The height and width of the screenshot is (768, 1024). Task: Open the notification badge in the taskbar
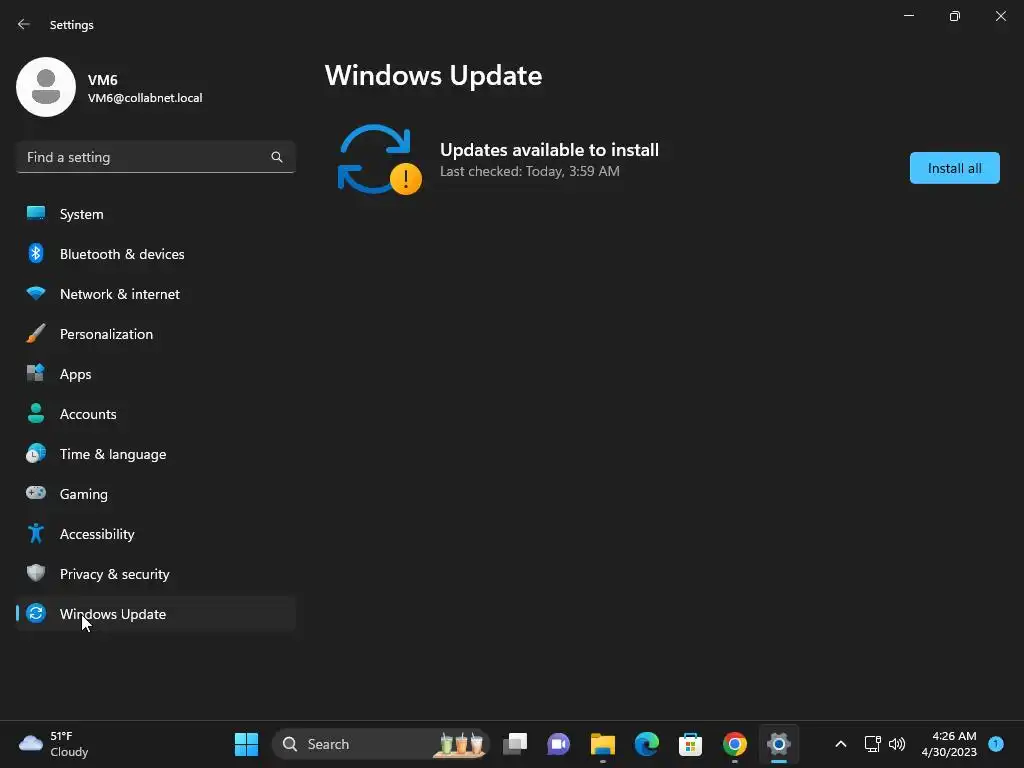click(996, 743)
